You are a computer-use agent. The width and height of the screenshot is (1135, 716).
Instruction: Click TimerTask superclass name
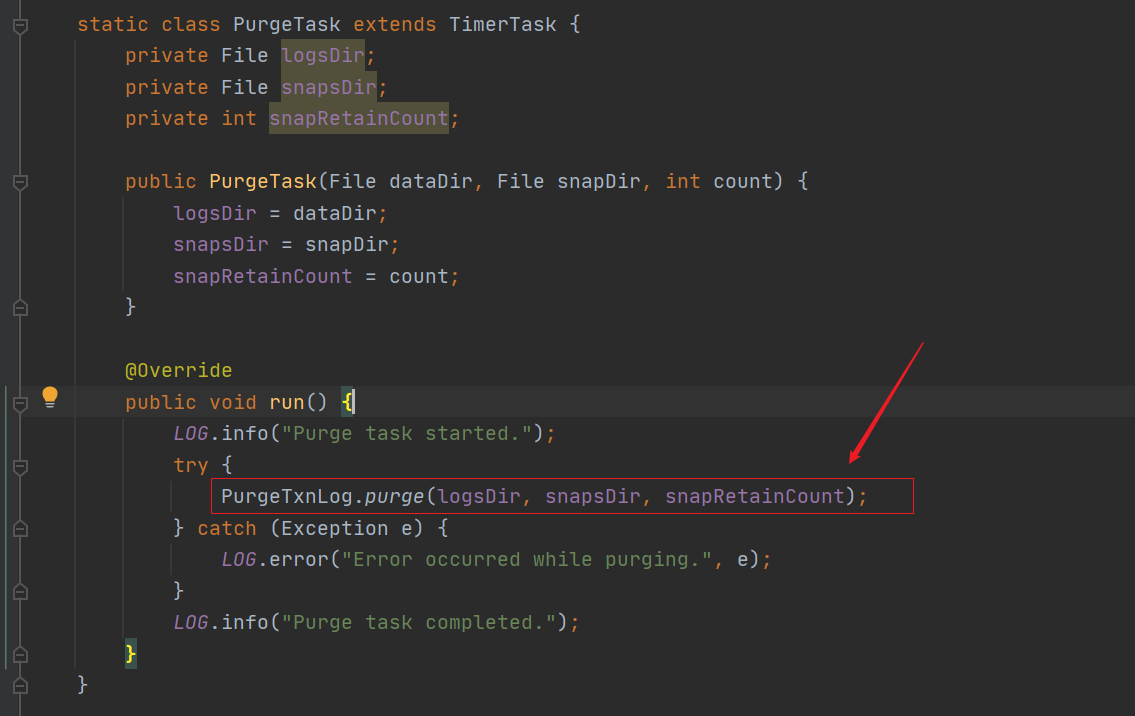[502, 25]
